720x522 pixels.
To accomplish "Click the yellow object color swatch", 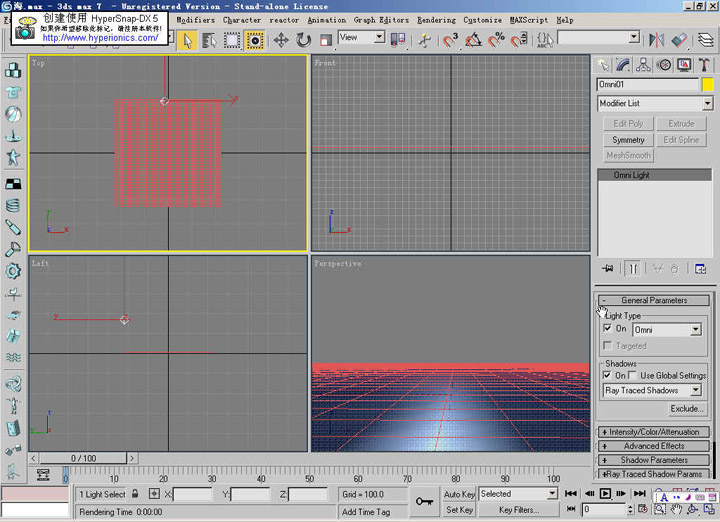I will (x=707, y=86).
